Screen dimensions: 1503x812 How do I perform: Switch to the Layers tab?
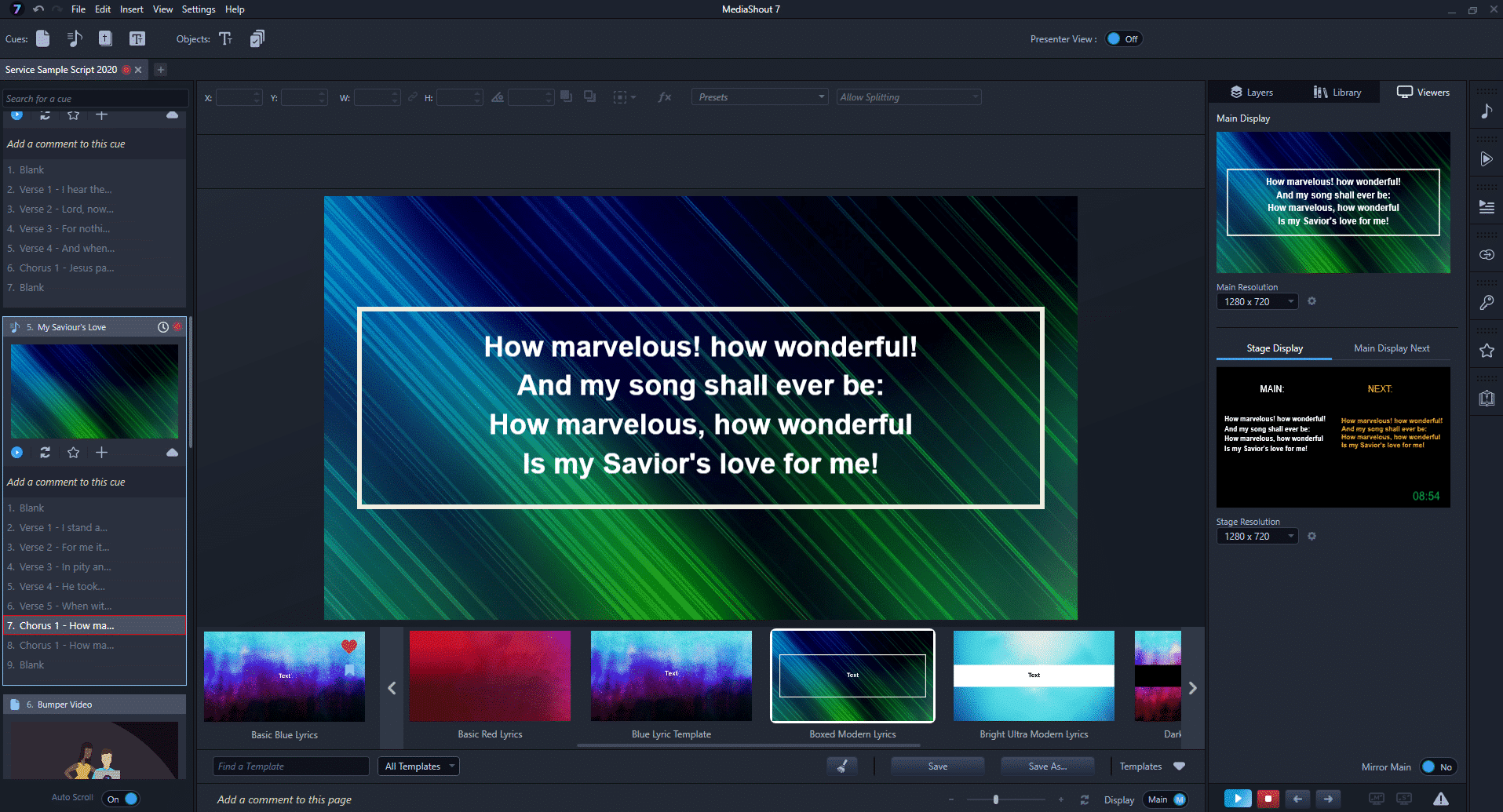coord(1252,93)
